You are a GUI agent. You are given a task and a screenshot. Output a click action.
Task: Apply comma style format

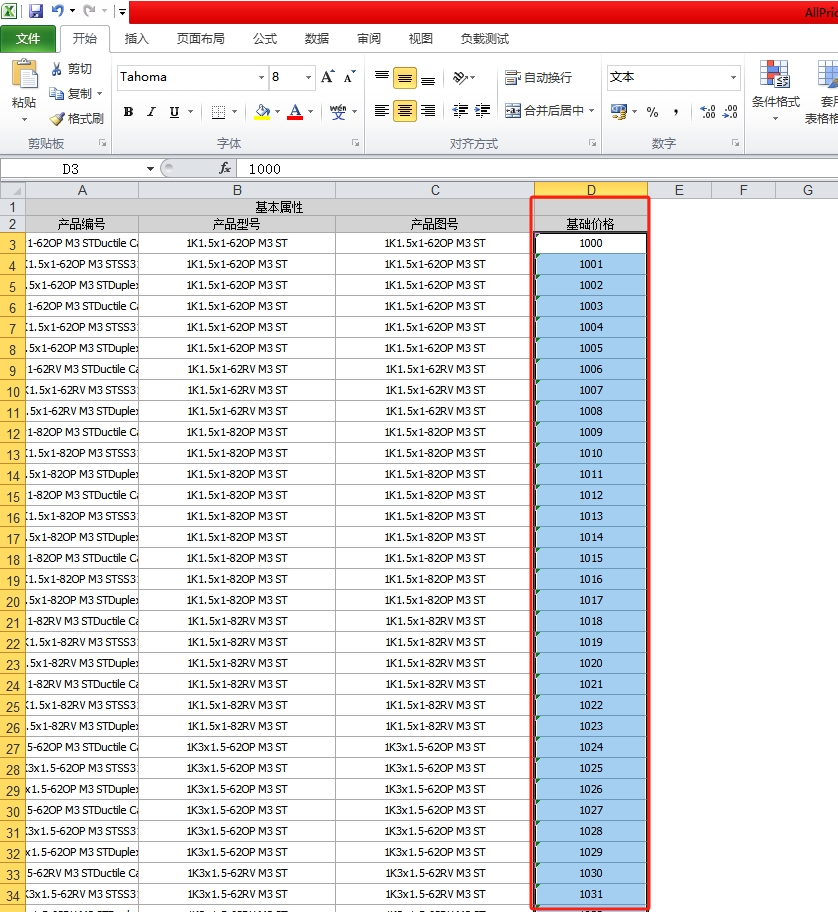[x=676, y=112]
